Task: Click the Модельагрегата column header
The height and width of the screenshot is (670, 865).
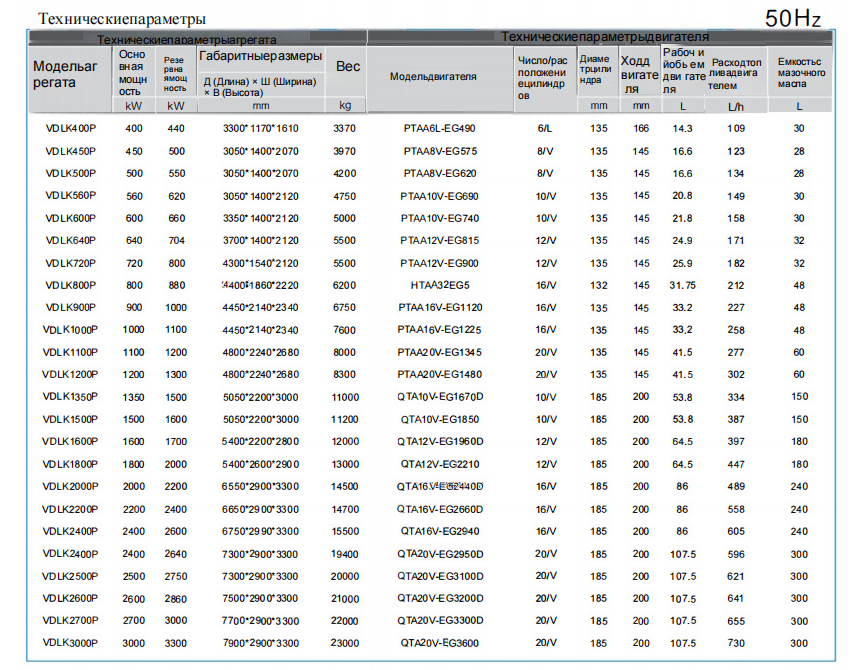Action: [x=66, y=74]
